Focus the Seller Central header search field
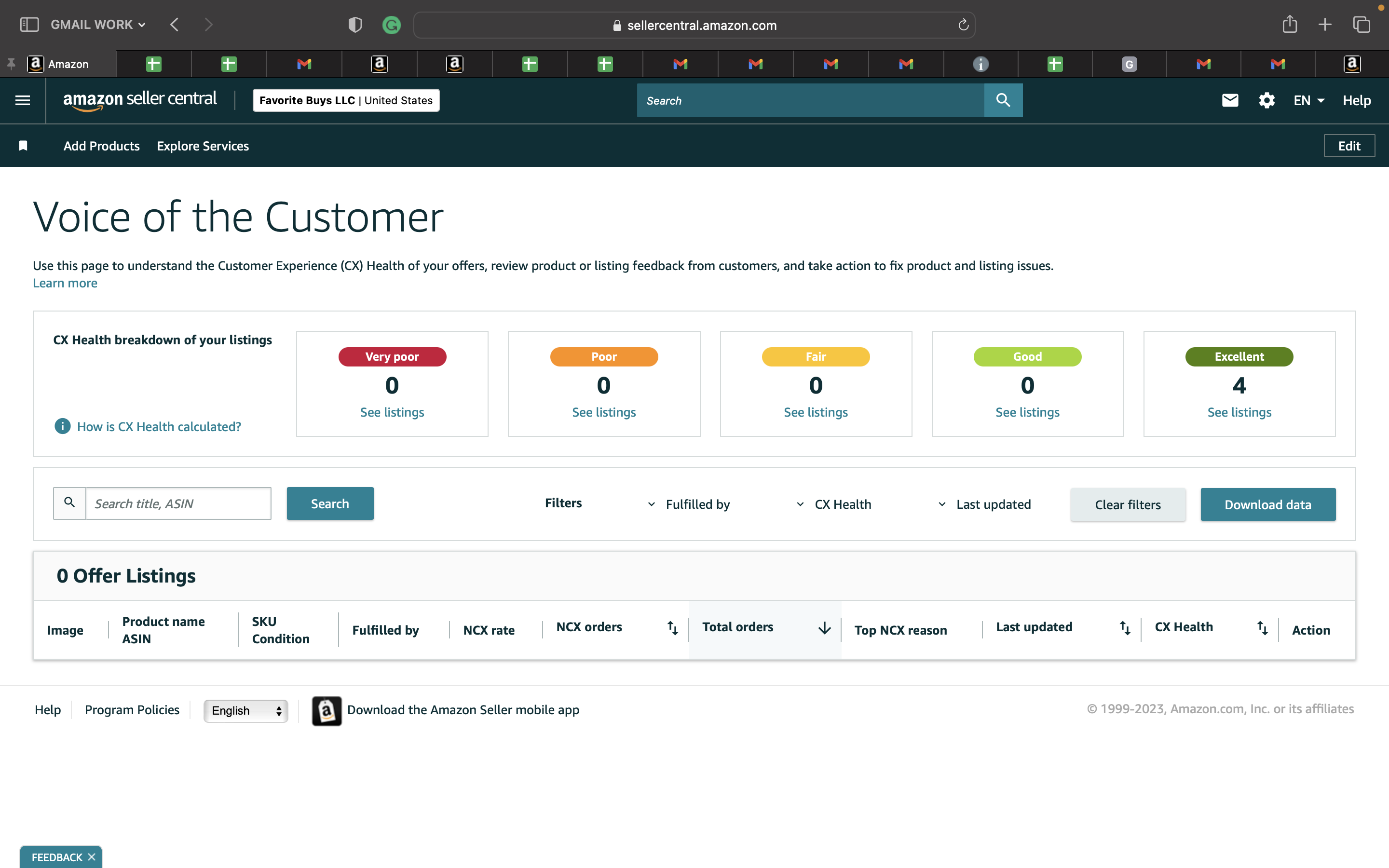Screen dimensions: 1389x868 (810, 100)
